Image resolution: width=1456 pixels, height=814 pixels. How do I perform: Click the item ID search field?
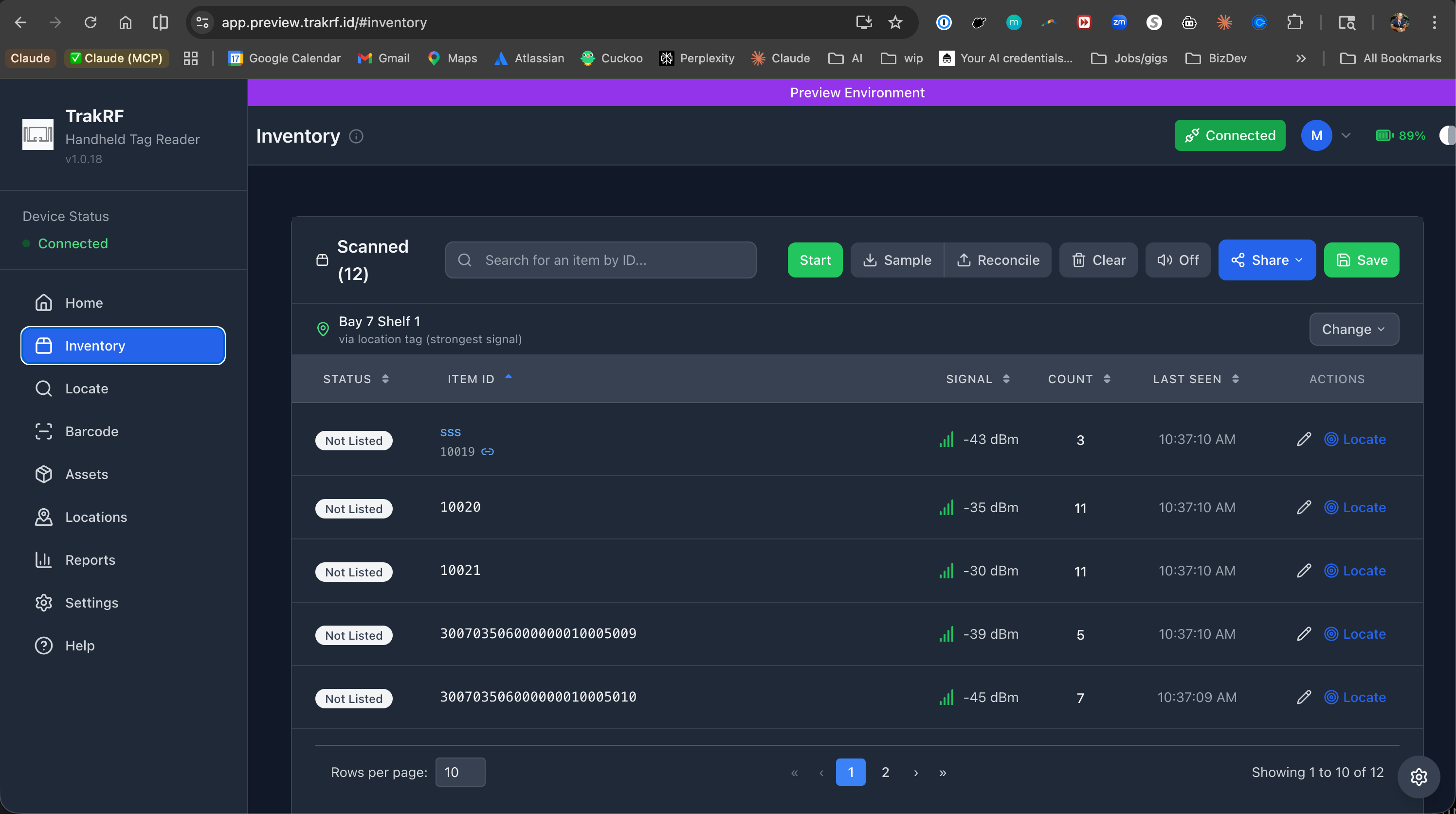[x=601, y=260]
